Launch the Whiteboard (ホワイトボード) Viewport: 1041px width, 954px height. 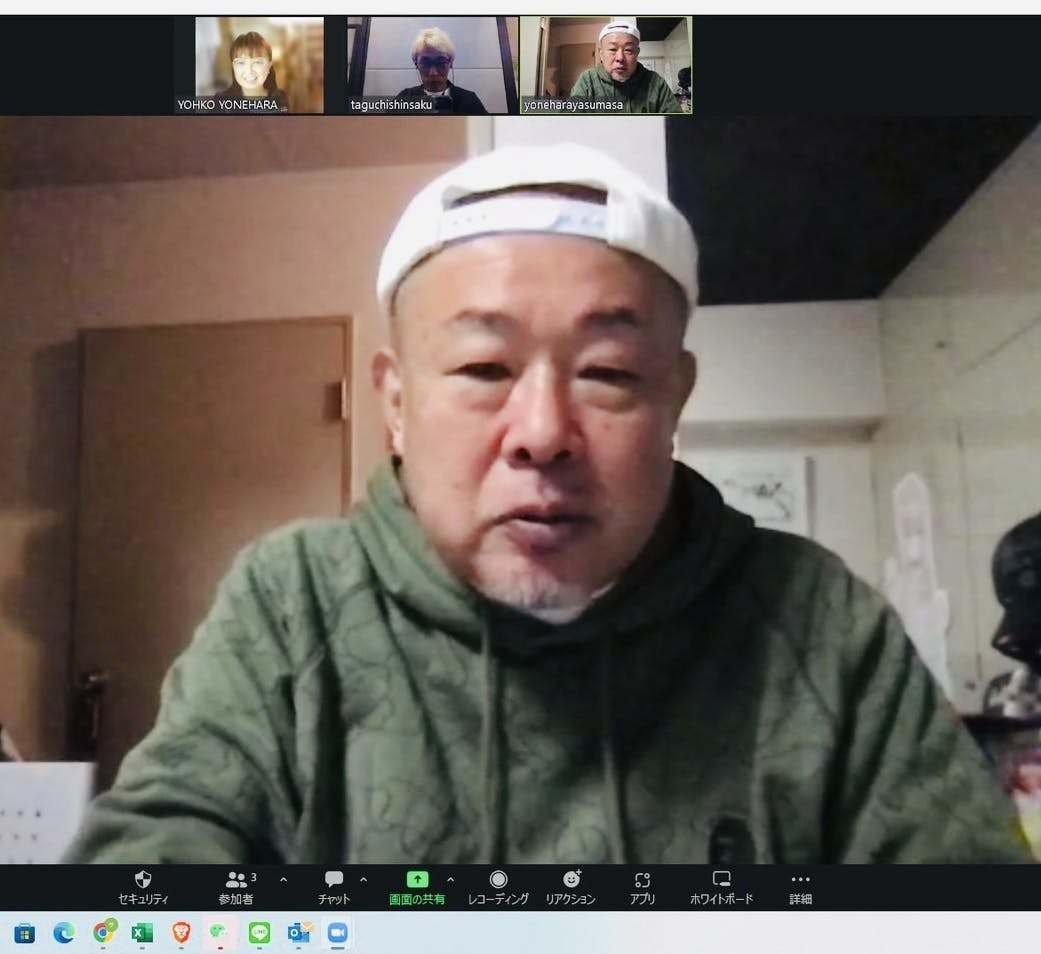pos(721,886)
